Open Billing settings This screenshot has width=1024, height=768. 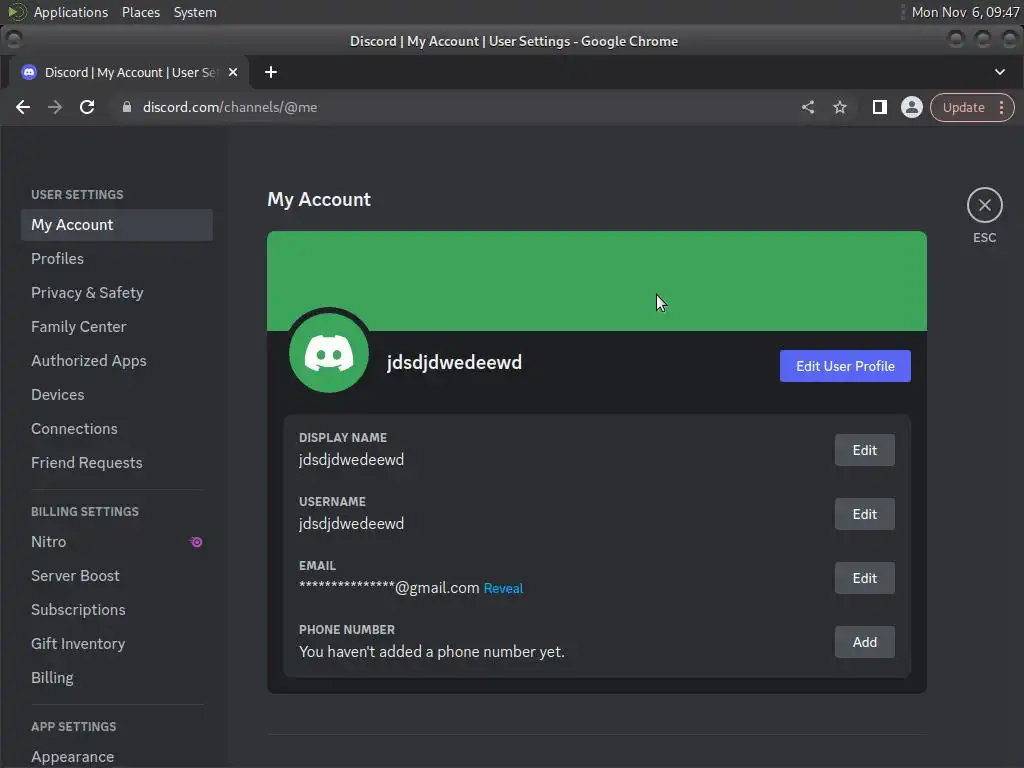pyautogui.click(x=117, y=677)
